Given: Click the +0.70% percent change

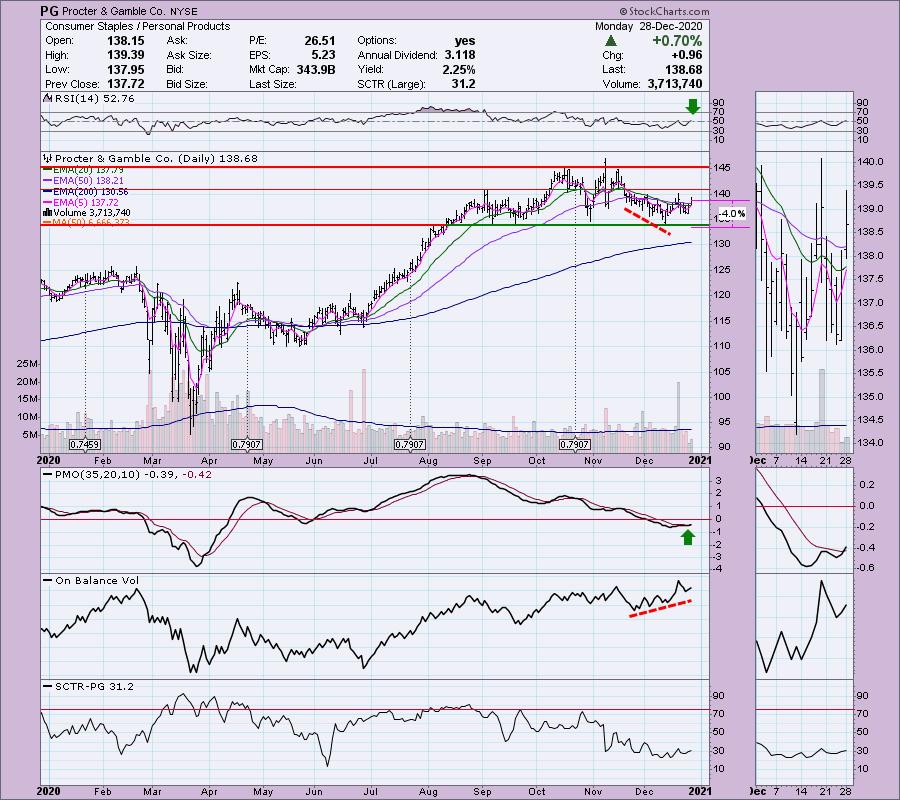Looking at the screenshot, I should click(x=677, y=41).
